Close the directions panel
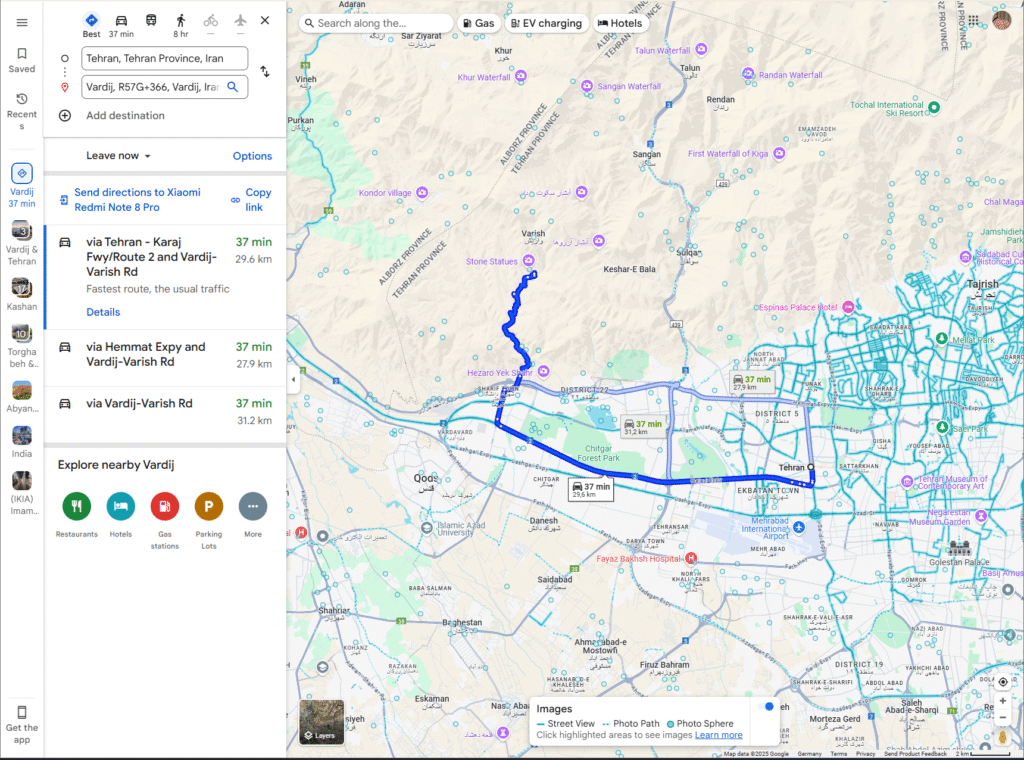Image resolution: width=1024 pixels, height=760 pixels. point(264,20)
